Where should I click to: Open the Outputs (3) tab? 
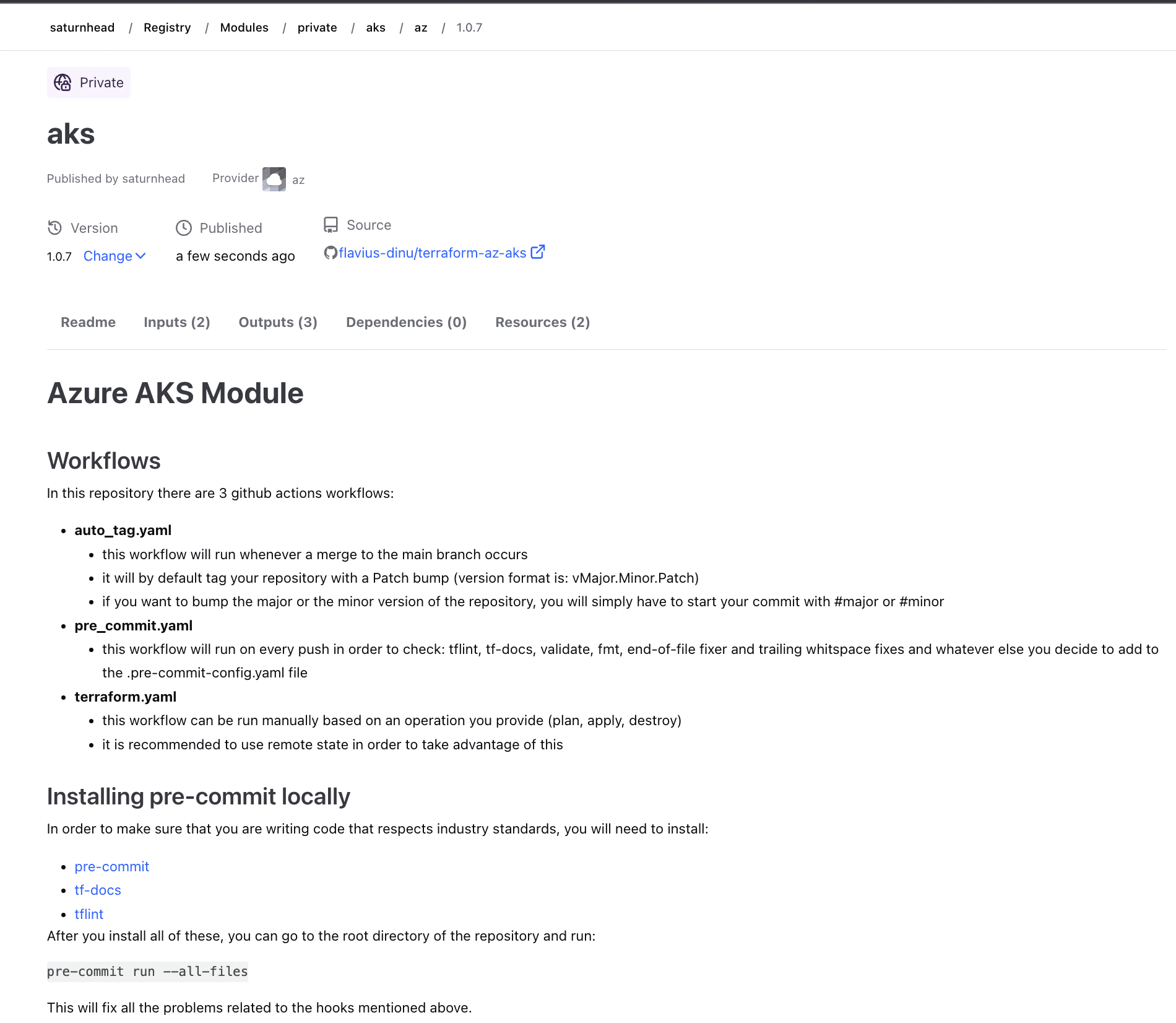pos(278,322)
